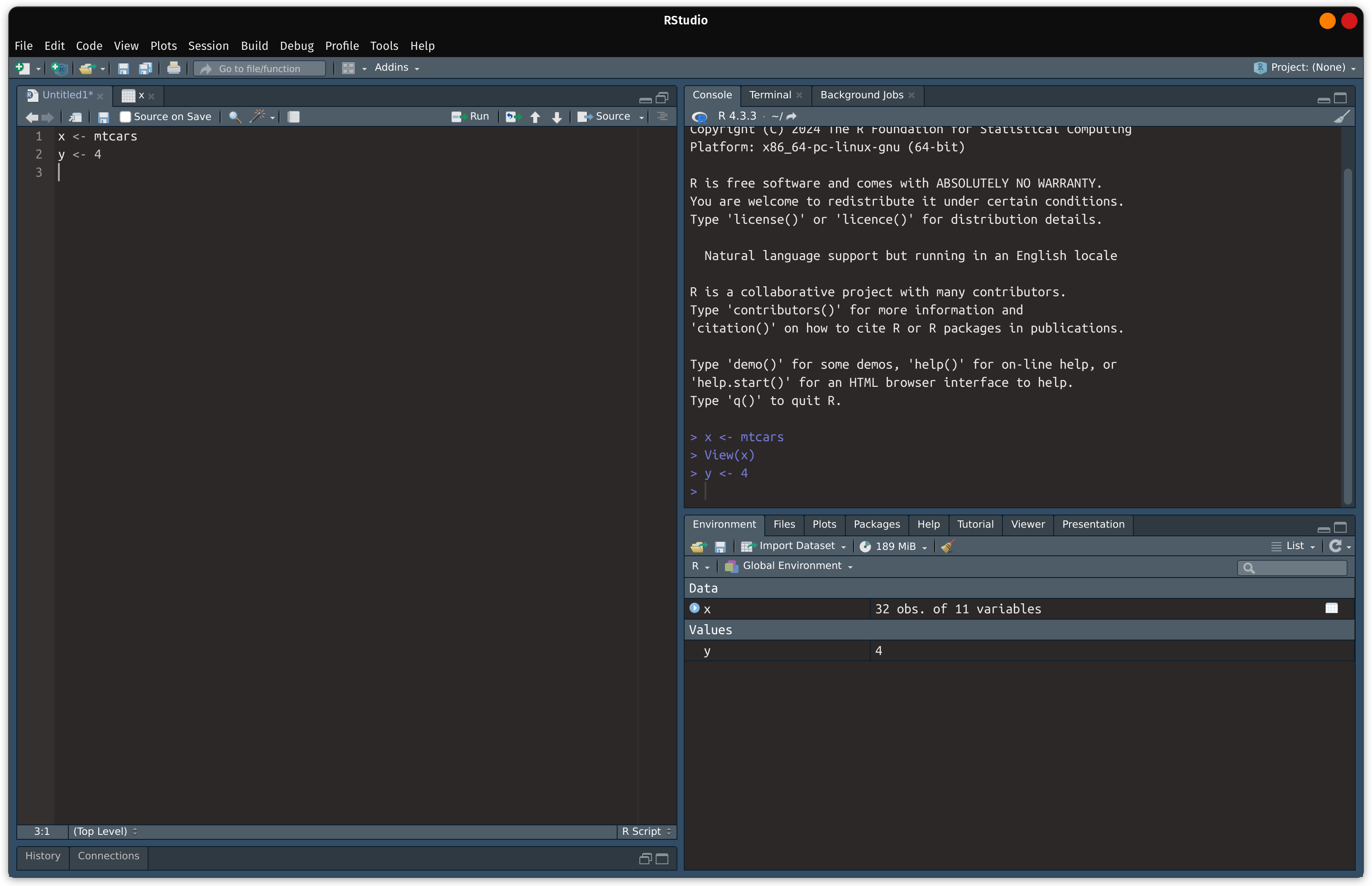This screenshot has width=1372, height=886.
Task: Click the Go to file/function search box
Action: 259,68
